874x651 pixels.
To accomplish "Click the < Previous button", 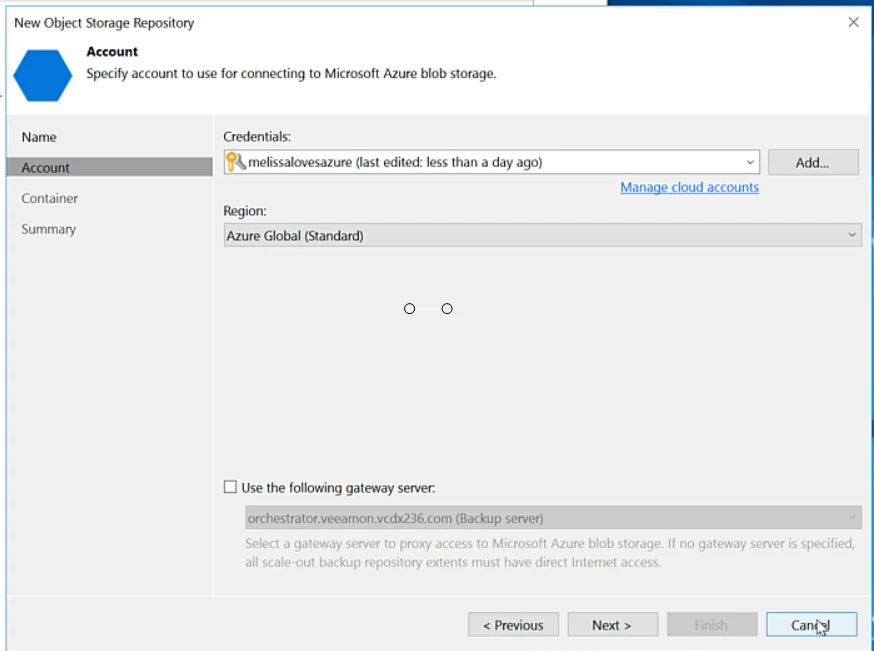I will pos(513,625).
